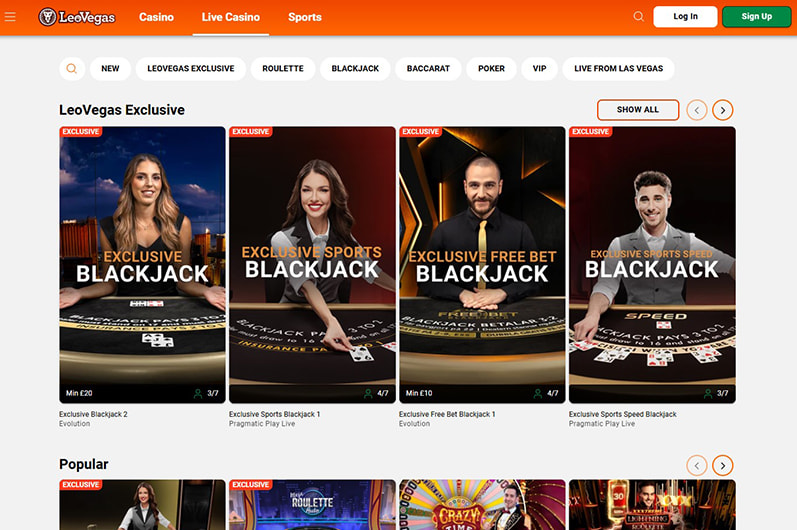The image size is (797, 530).
Task: Choose the BACCARAT category filter
Action: 428,68
